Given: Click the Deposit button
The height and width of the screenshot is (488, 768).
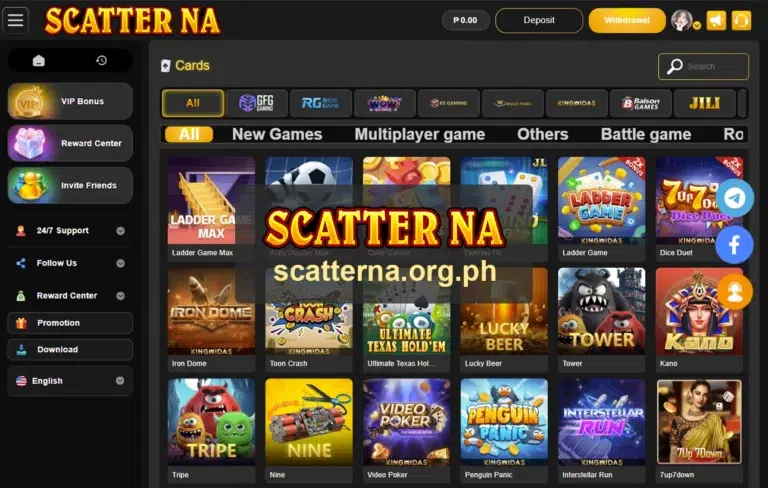Looking at the screenshot, I should (x=539, y=21).
